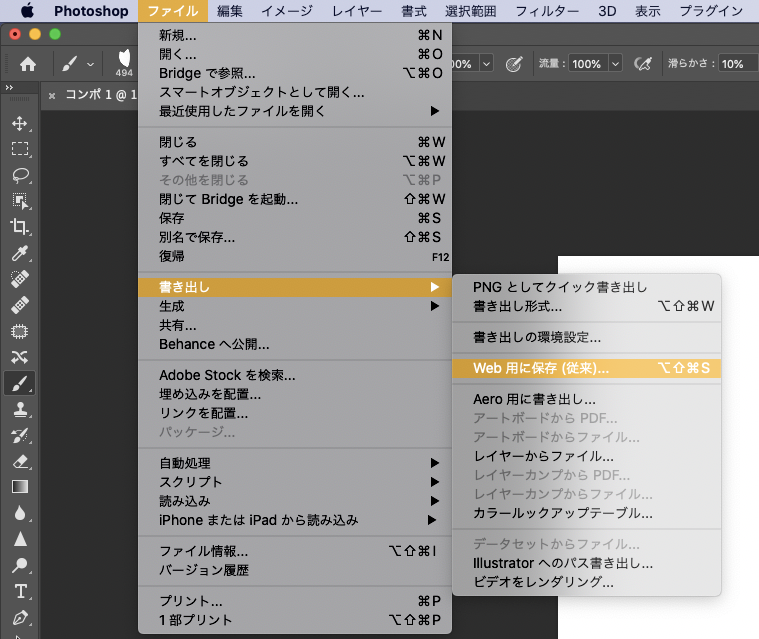Viewport: 759px width, 639px height.
Task: Choose レイヤーからファイル... item
Action: (587, 456)
